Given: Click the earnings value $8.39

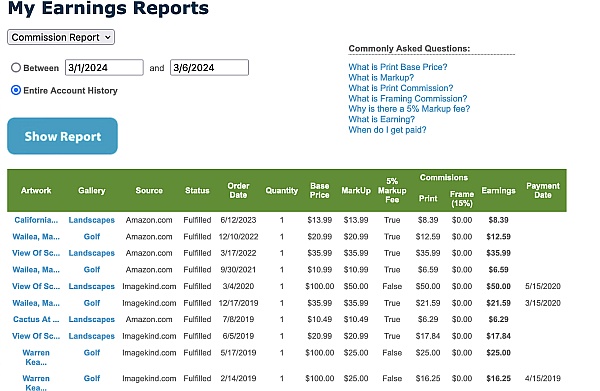Looking at the screenshot, I should pyautogui.click(x=498, y=220).
